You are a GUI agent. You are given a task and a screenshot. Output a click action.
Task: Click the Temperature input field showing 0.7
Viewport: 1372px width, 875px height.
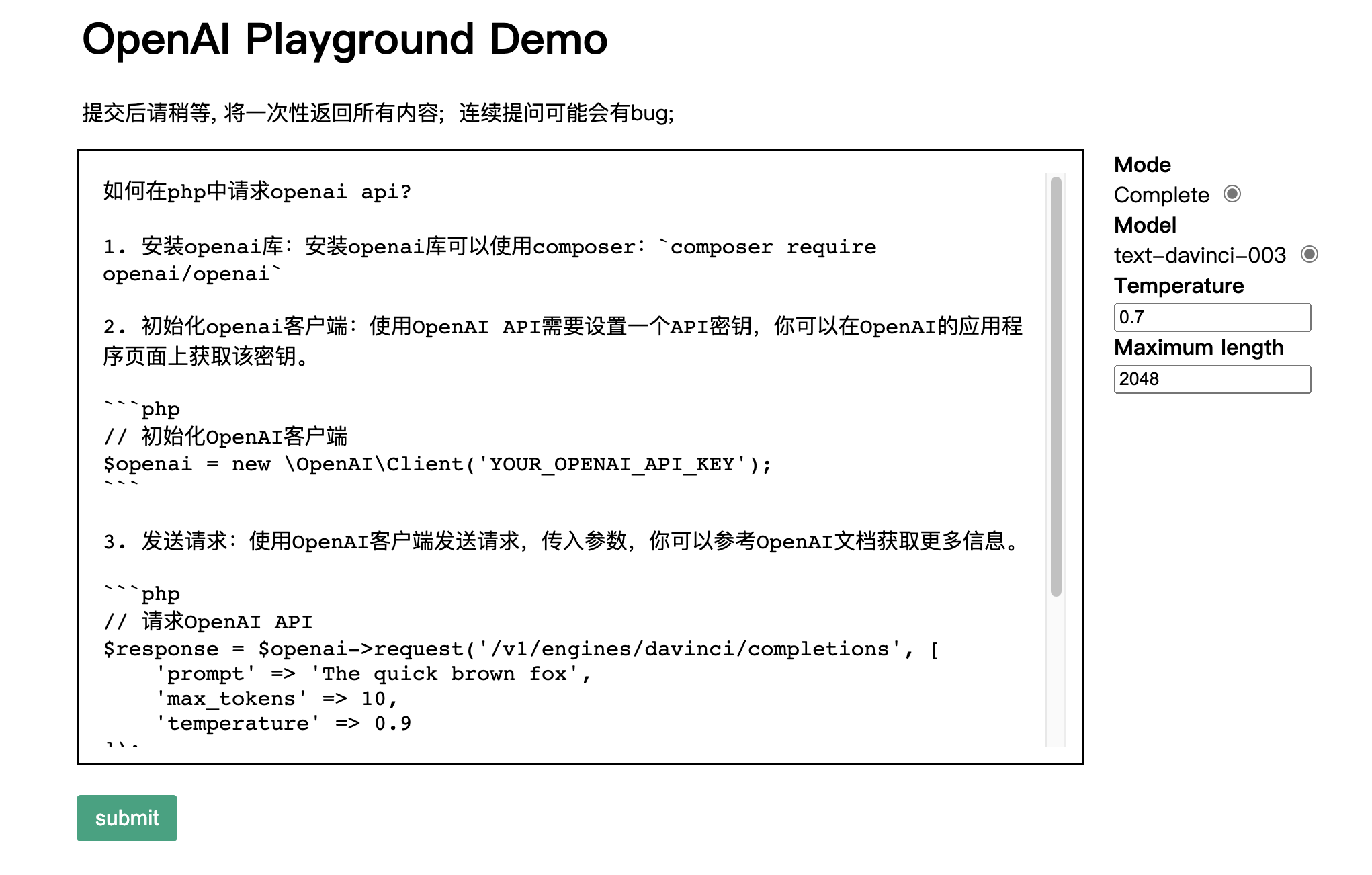click(1212, 317)
